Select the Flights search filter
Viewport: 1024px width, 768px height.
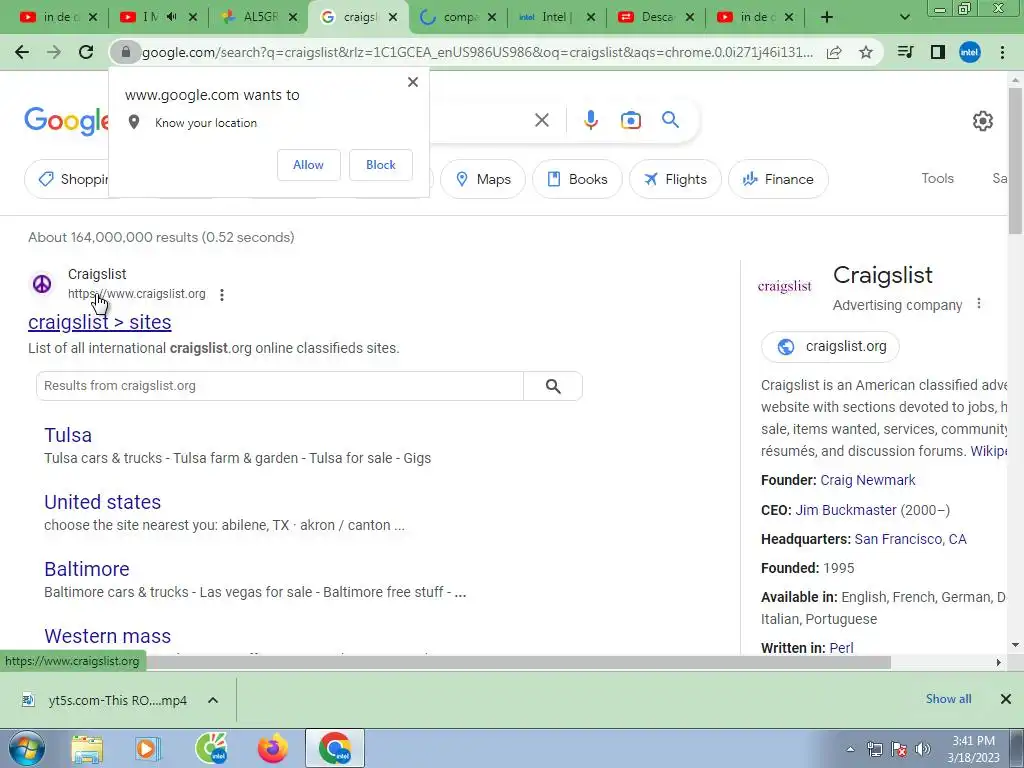coord(675,179)
